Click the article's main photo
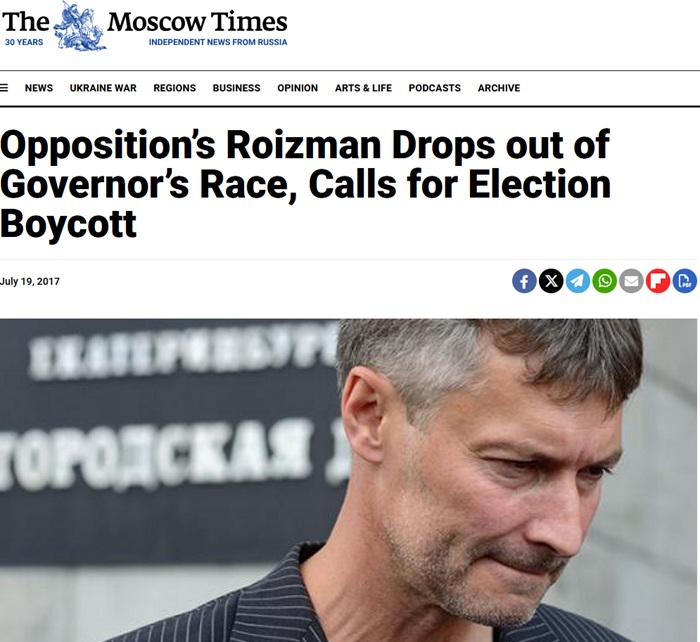Screen dimensions: 700x642 point(350,480)
